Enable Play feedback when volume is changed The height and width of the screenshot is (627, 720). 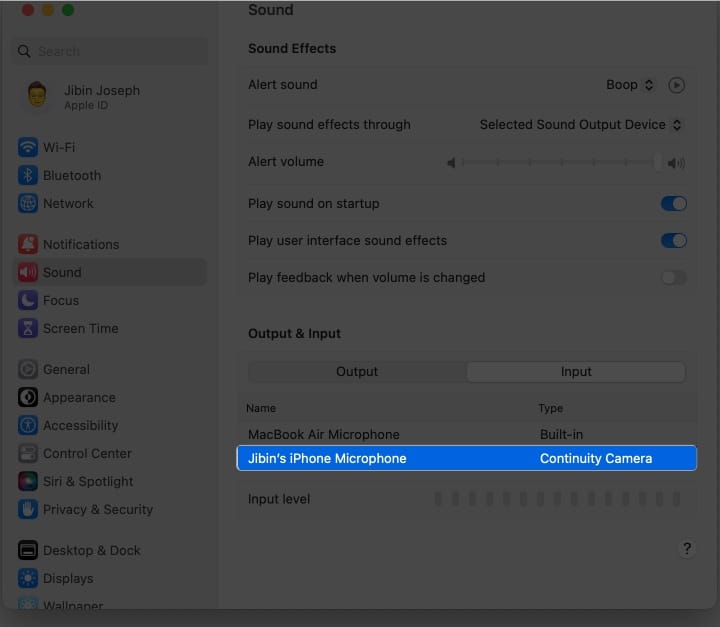click(x=674, y=277)
